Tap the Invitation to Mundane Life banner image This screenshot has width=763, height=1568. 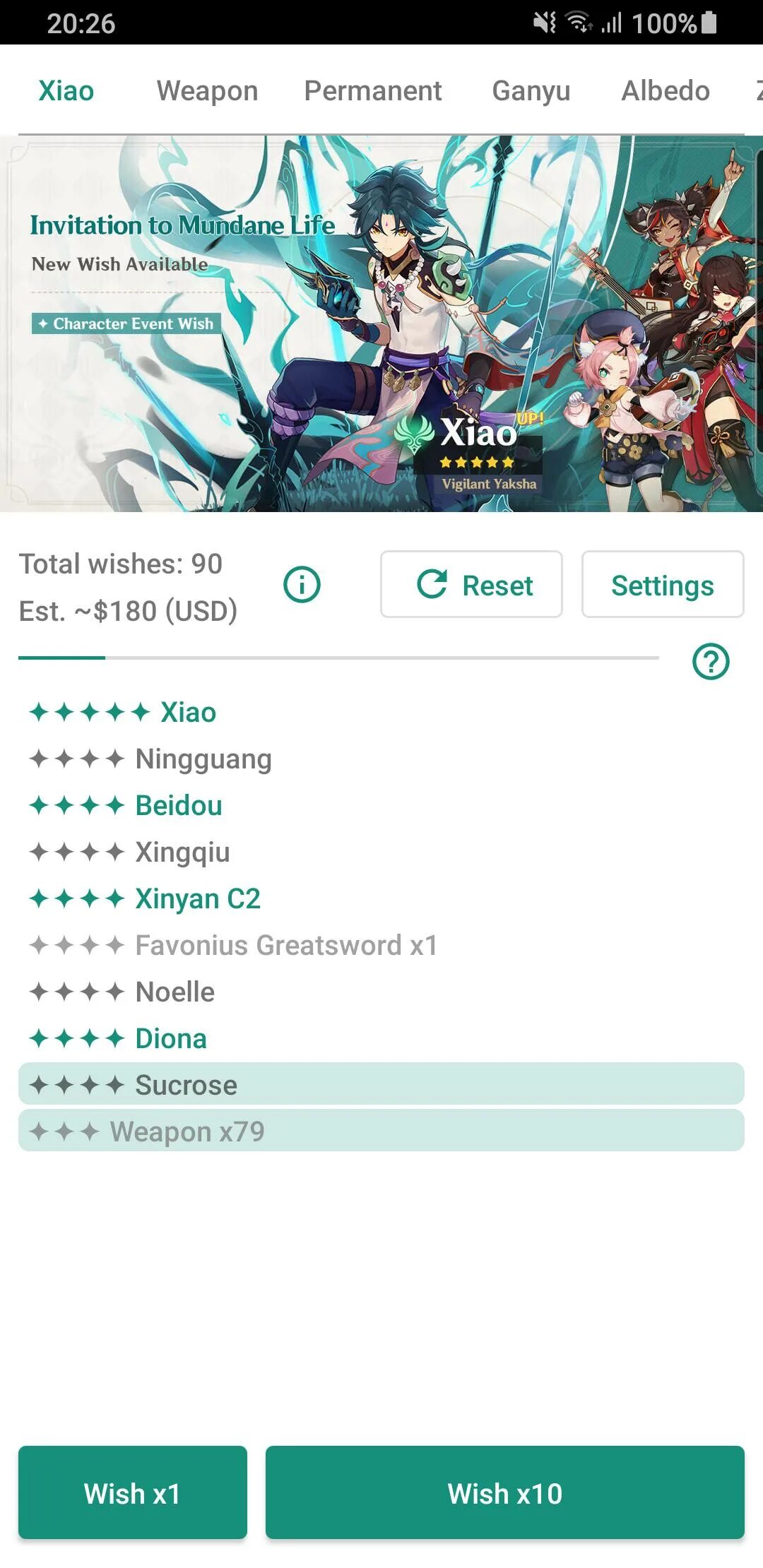pyautogui.click(x=381, y=323)
